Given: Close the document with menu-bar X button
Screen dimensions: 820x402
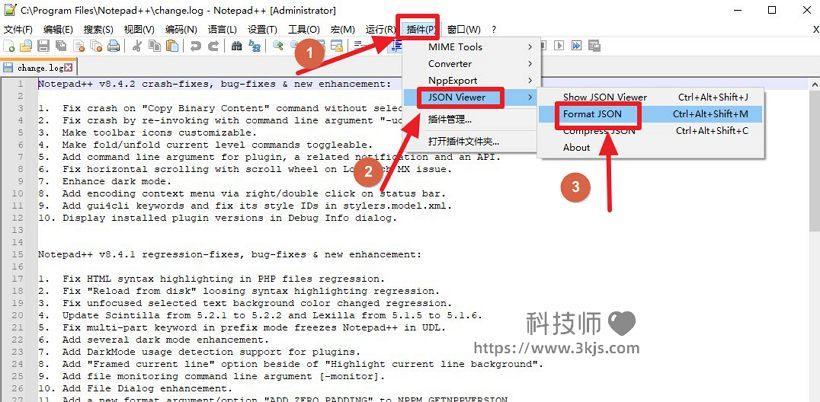Looking at the screenshot, I should [816, 30].
